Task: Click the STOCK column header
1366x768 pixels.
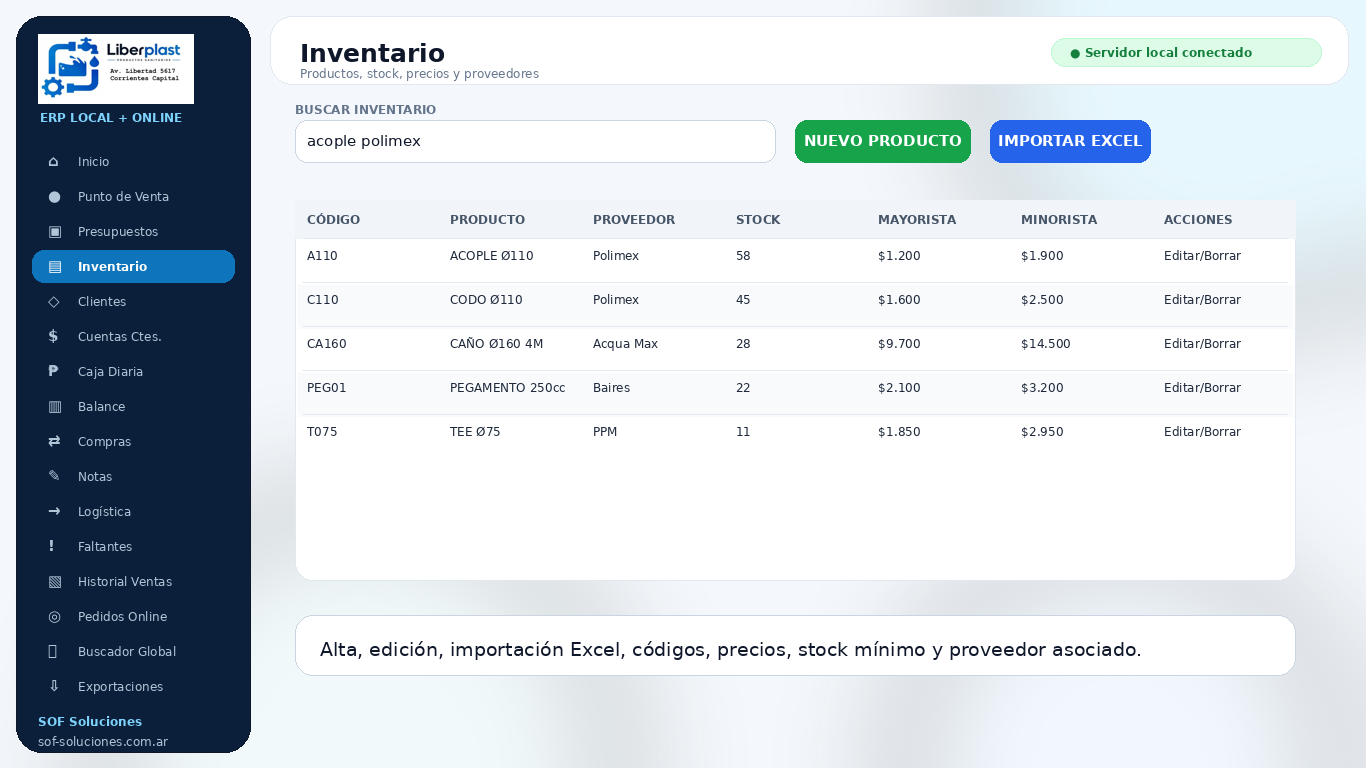Action: pos(758,220)
